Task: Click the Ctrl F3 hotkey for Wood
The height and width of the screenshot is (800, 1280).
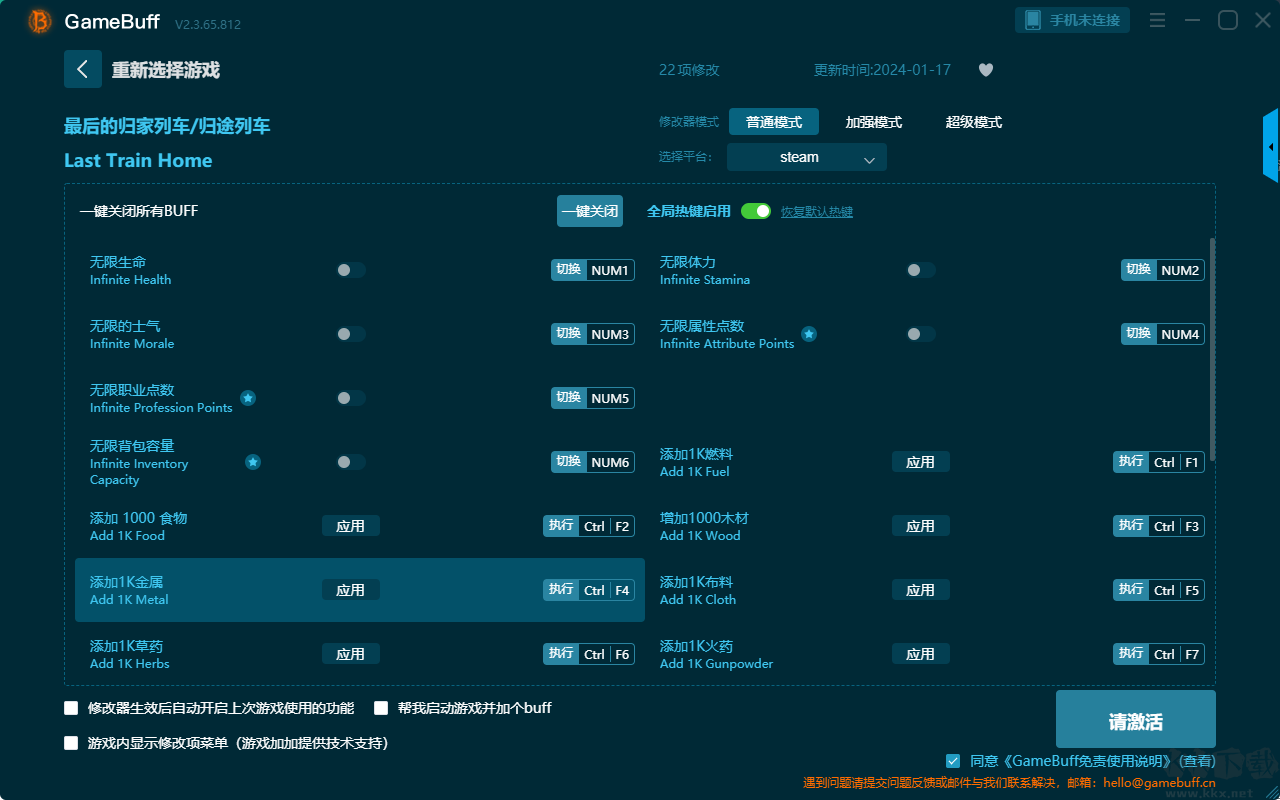Action: tap(1159, 526)
